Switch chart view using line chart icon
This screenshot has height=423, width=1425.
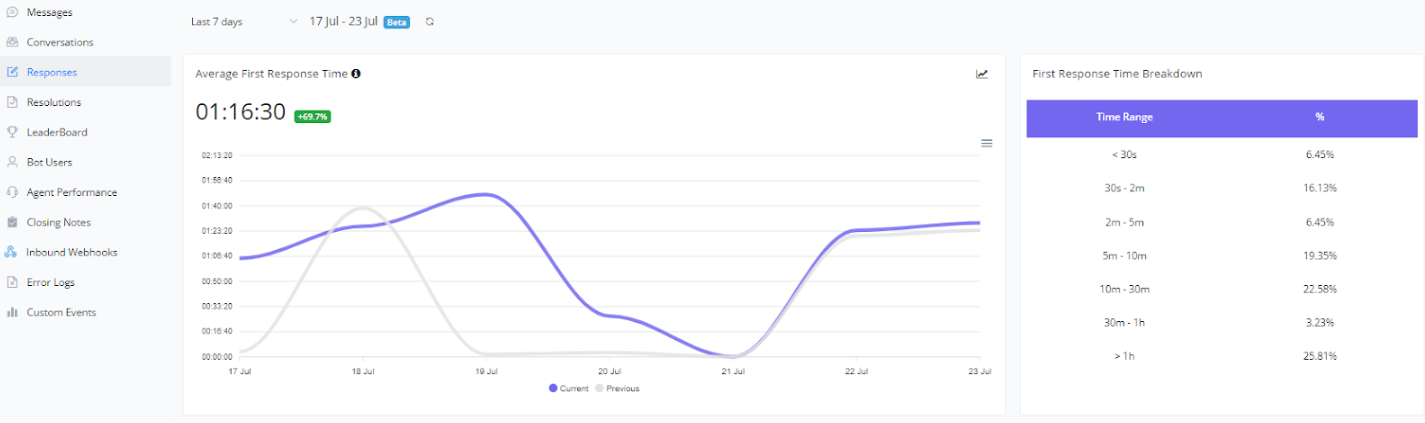[x=982, y=74]
